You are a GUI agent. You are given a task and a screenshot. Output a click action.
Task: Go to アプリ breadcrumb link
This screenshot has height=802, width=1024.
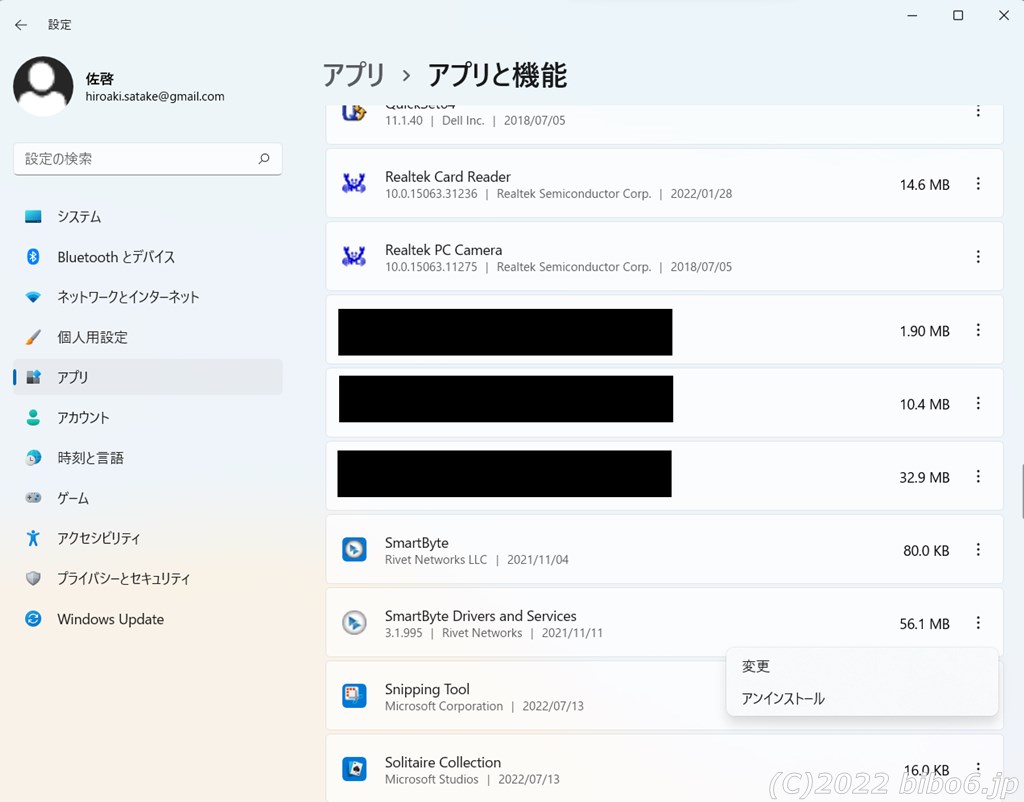click(x=353, y=75)
